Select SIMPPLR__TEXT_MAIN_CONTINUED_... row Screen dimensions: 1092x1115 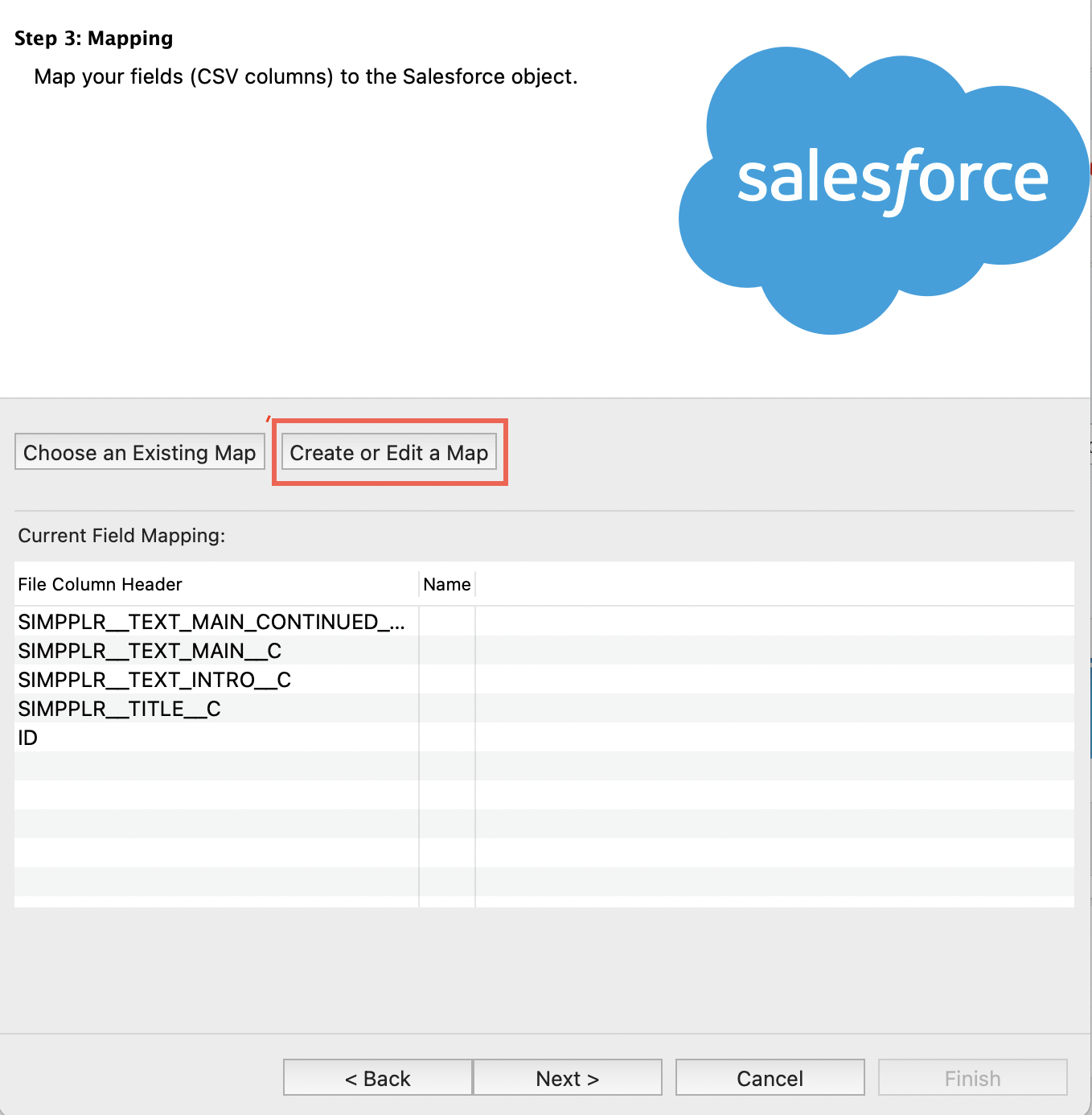coord(544,622)
